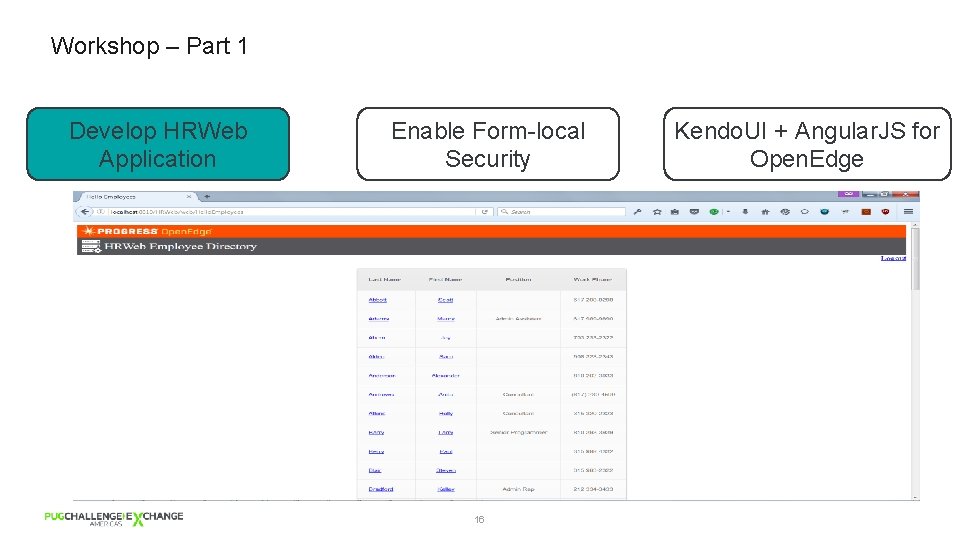
Task: Select the Admin Assistant position cell
Action: click(518, 319)
